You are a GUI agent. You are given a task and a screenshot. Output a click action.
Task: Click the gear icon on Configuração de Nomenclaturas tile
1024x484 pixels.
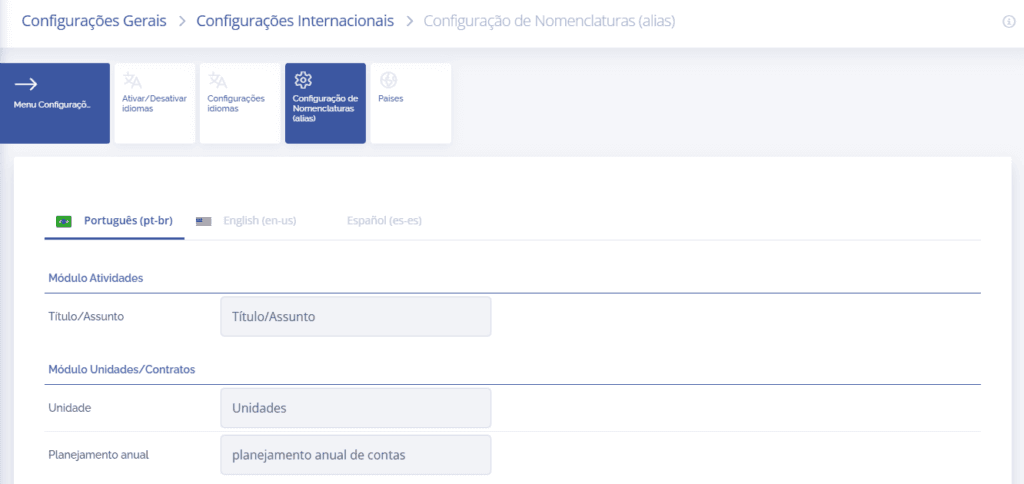tap(303, 80)
